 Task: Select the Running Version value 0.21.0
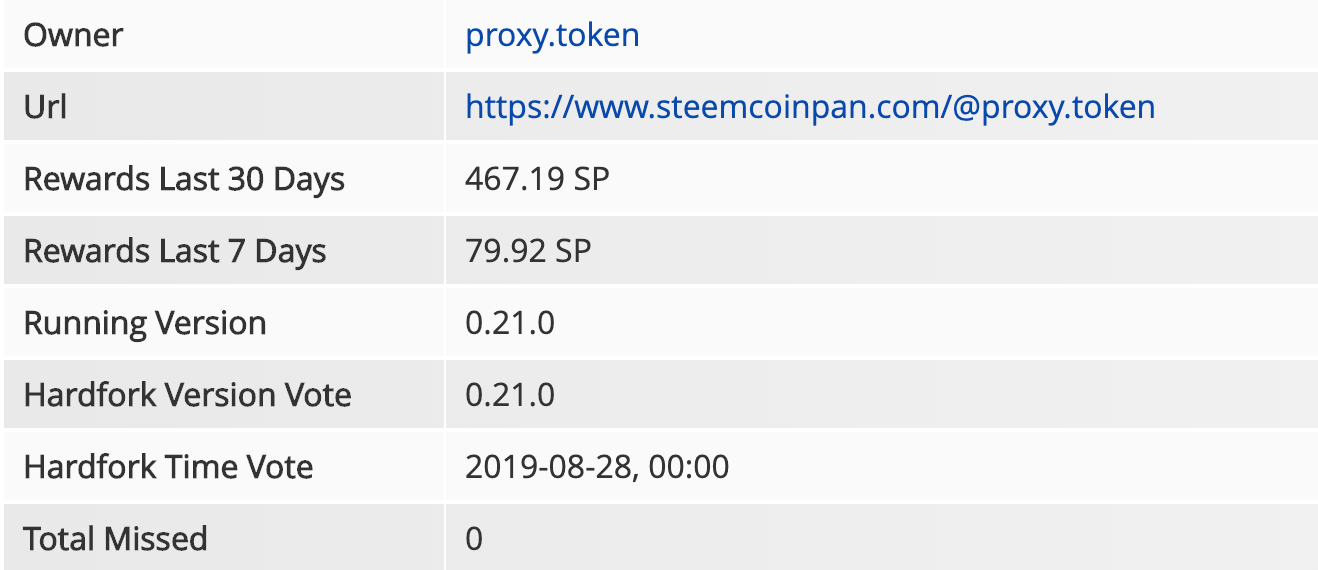510,323
